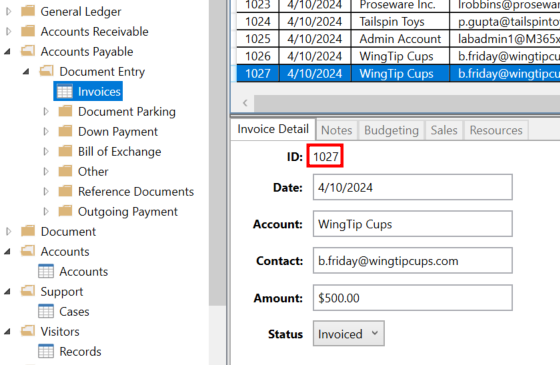Open the Status dropdown showing Invoiced

coord(349,334)
